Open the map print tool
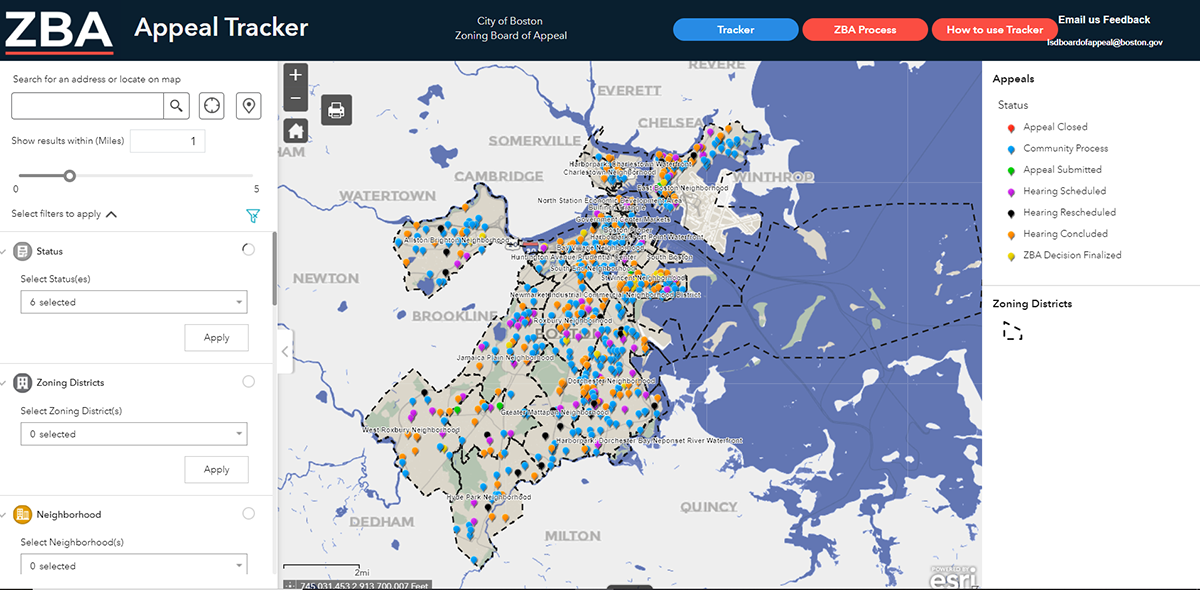The image size is (1200, 590). pos(336,110)
